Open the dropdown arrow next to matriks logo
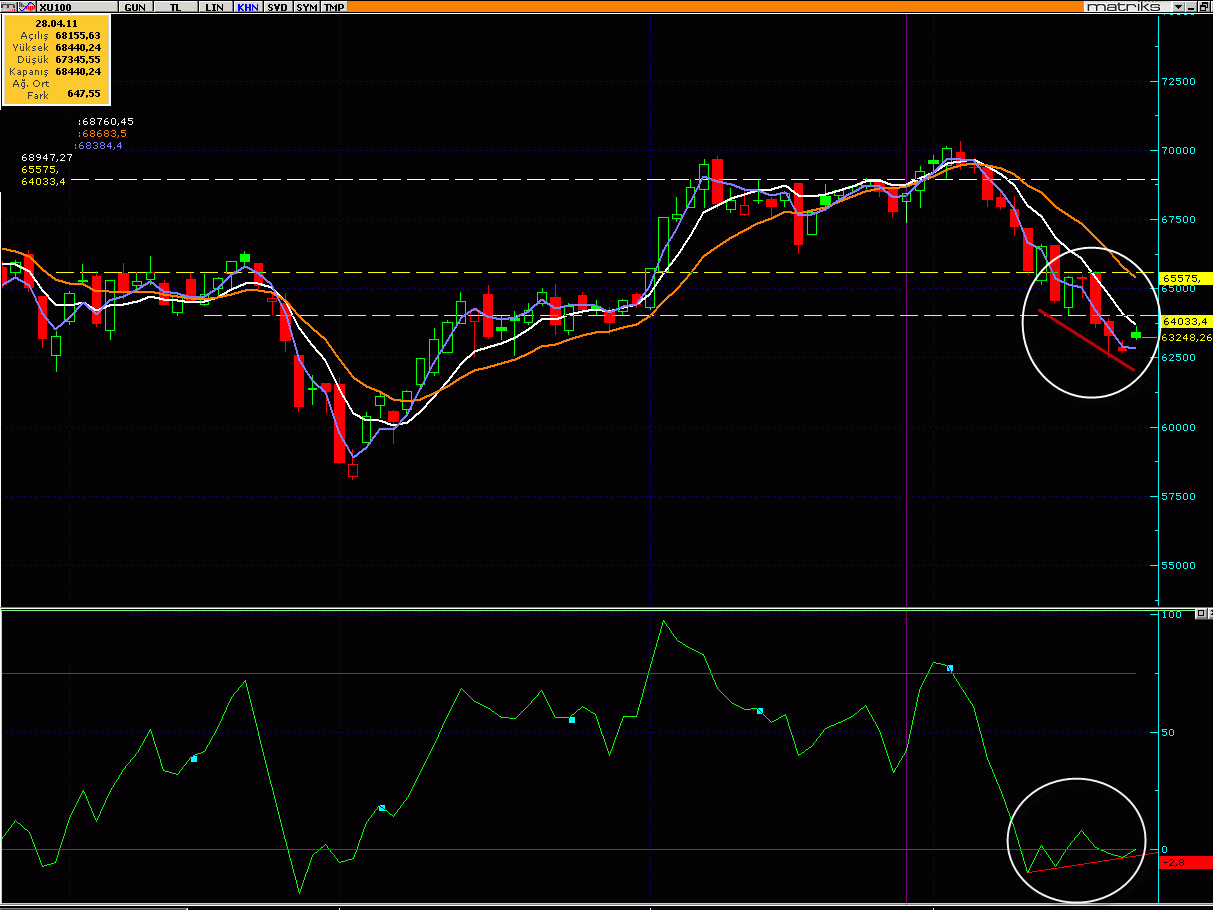The height and width of the screenshot is (910, 1213). [x=1179, y=7]
